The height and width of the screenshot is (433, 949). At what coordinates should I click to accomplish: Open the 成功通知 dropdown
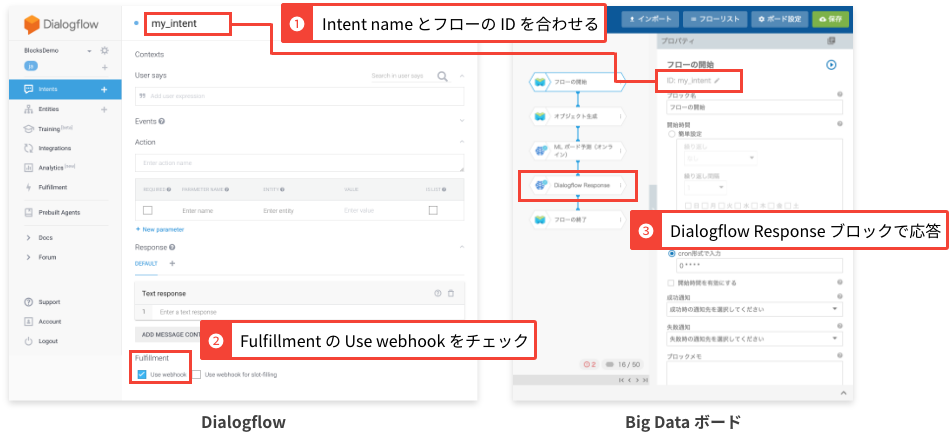coord(754,309)
